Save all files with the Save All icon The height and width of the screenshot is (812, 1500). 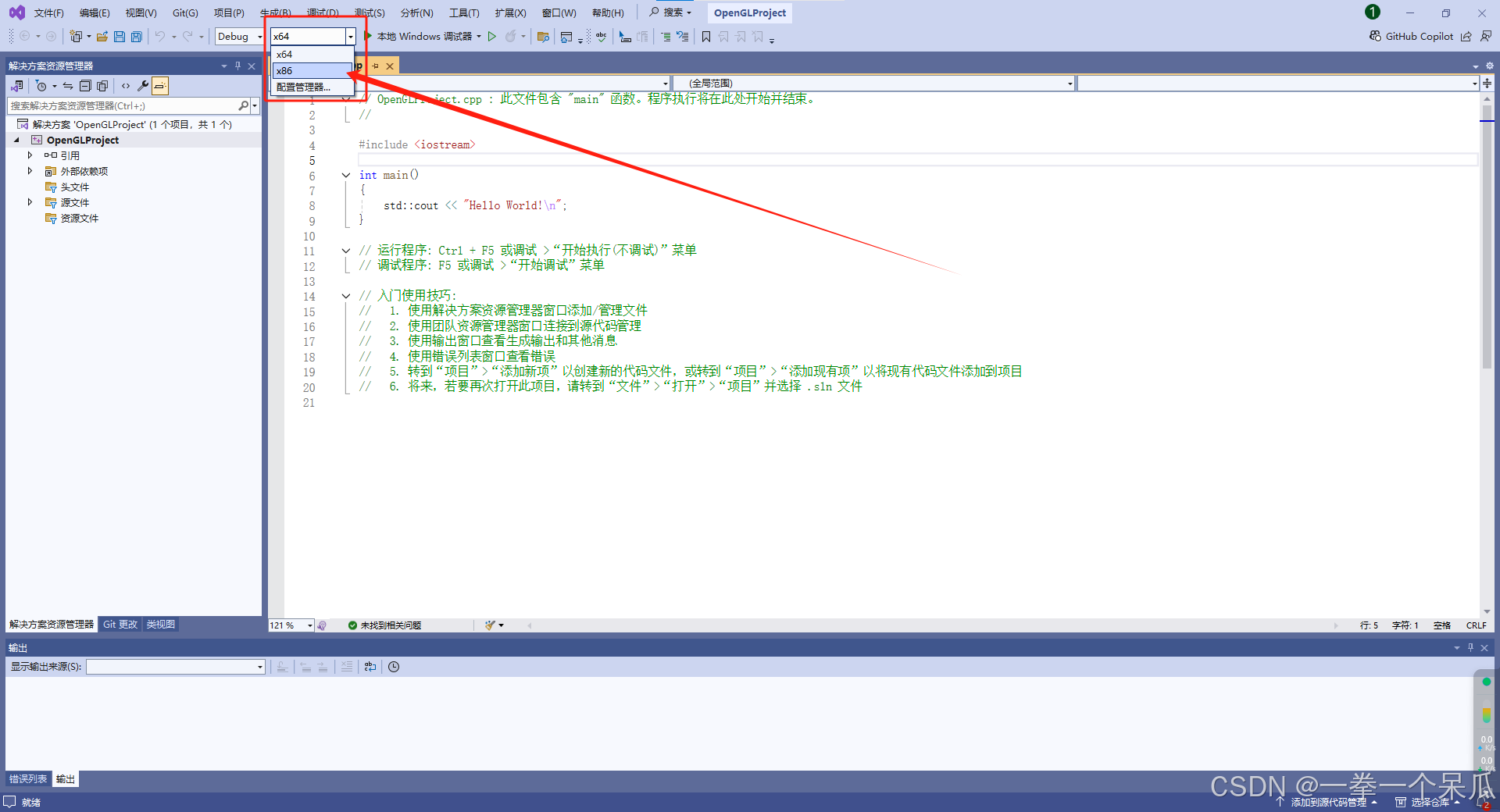136,36
